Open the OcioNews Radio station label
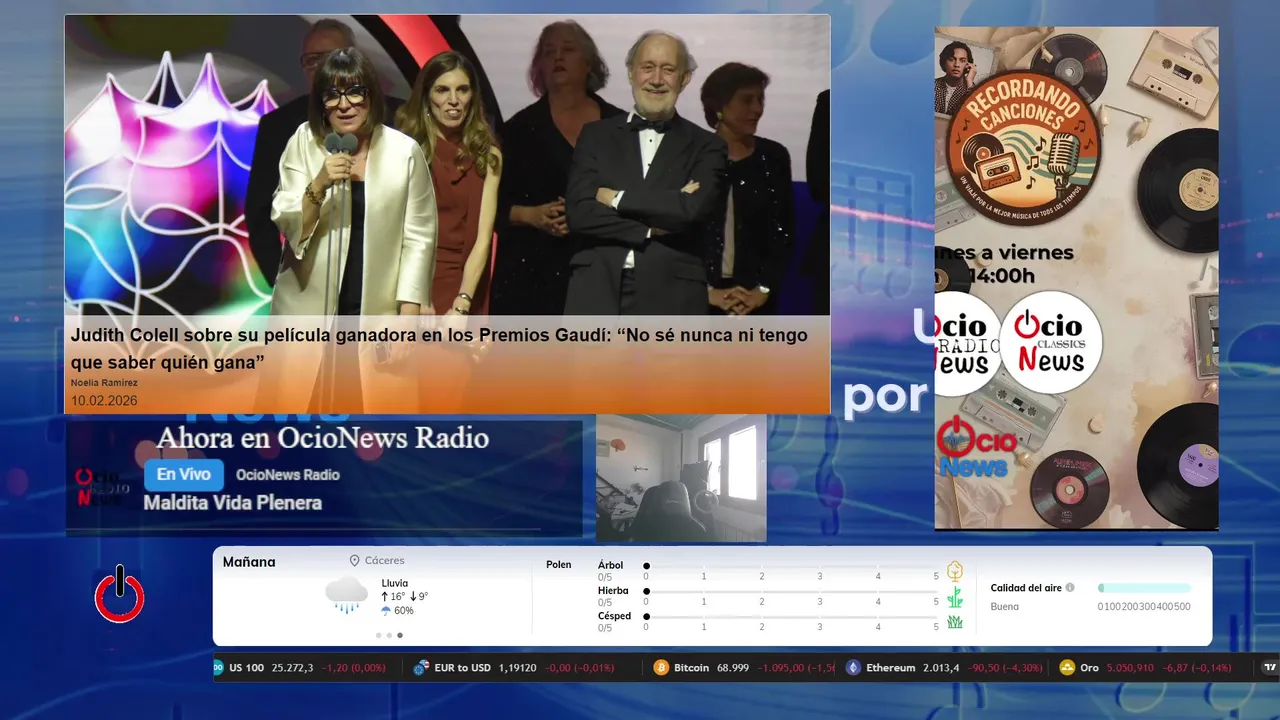1280x720 pixels. click(288, 475)
